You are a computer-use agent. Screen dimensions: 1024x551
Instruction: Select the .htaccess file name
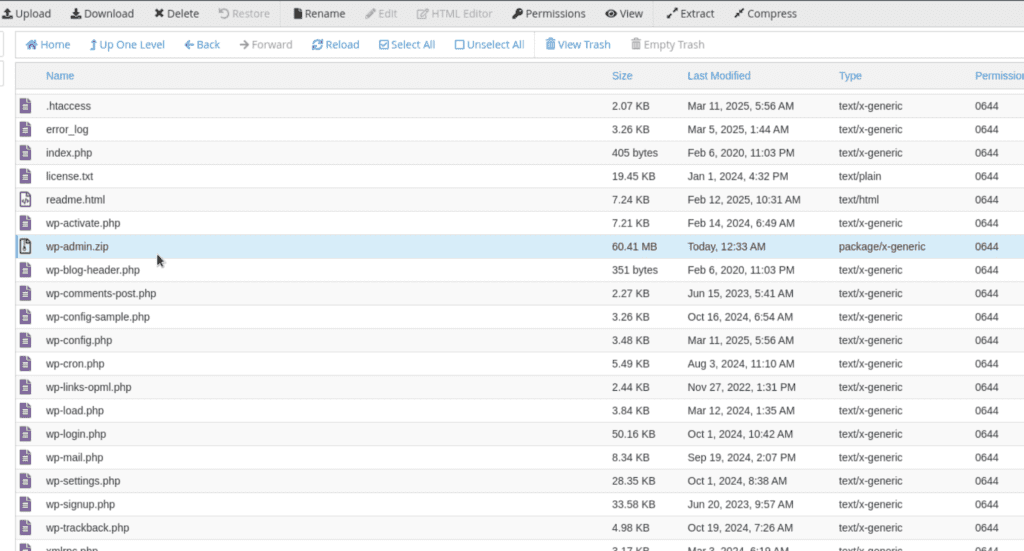point(69,106)
